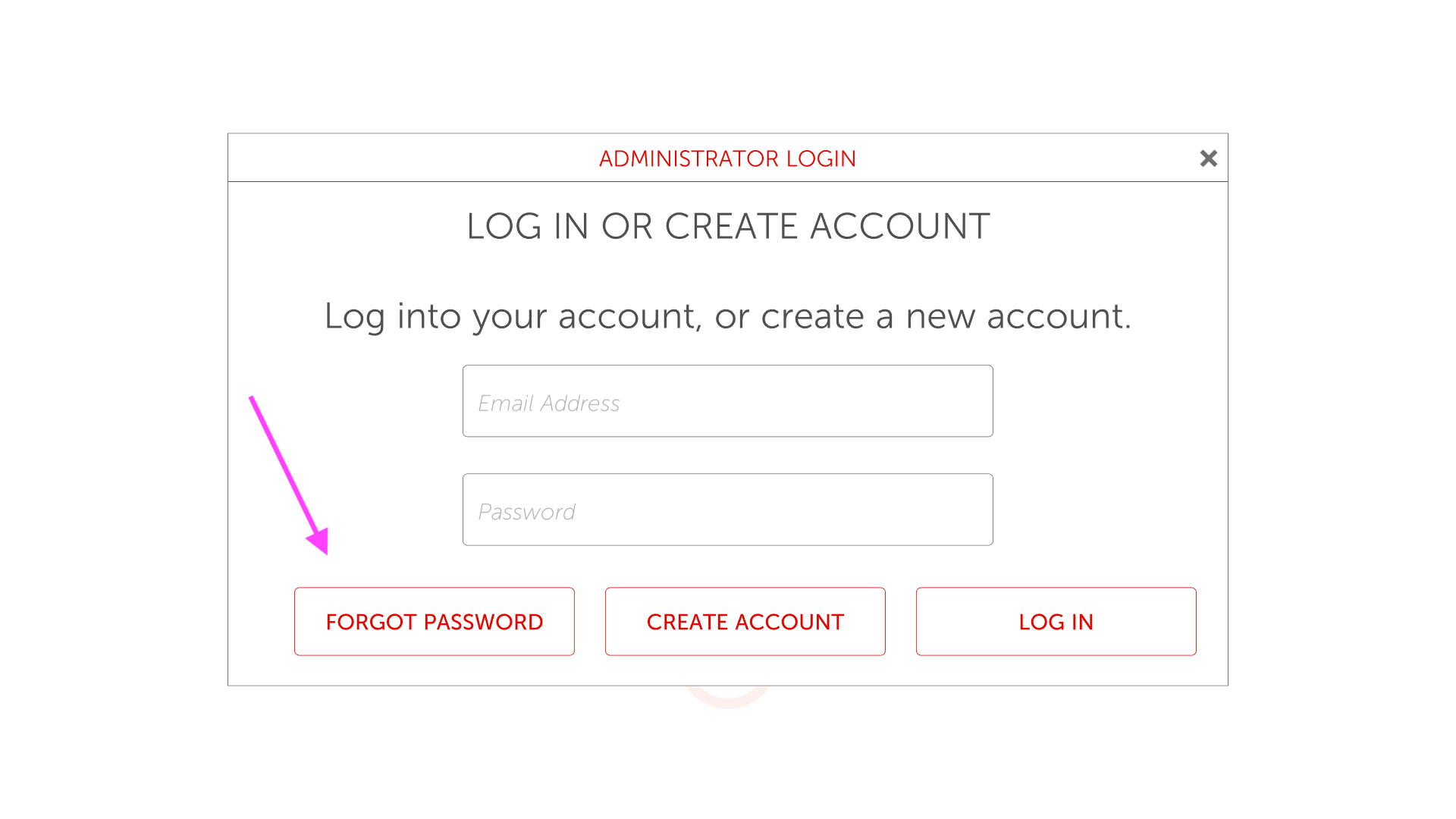The image size is (1456, 819).
Task: Click the 'Log in or create account' heading
Action: tap(727, 226)
